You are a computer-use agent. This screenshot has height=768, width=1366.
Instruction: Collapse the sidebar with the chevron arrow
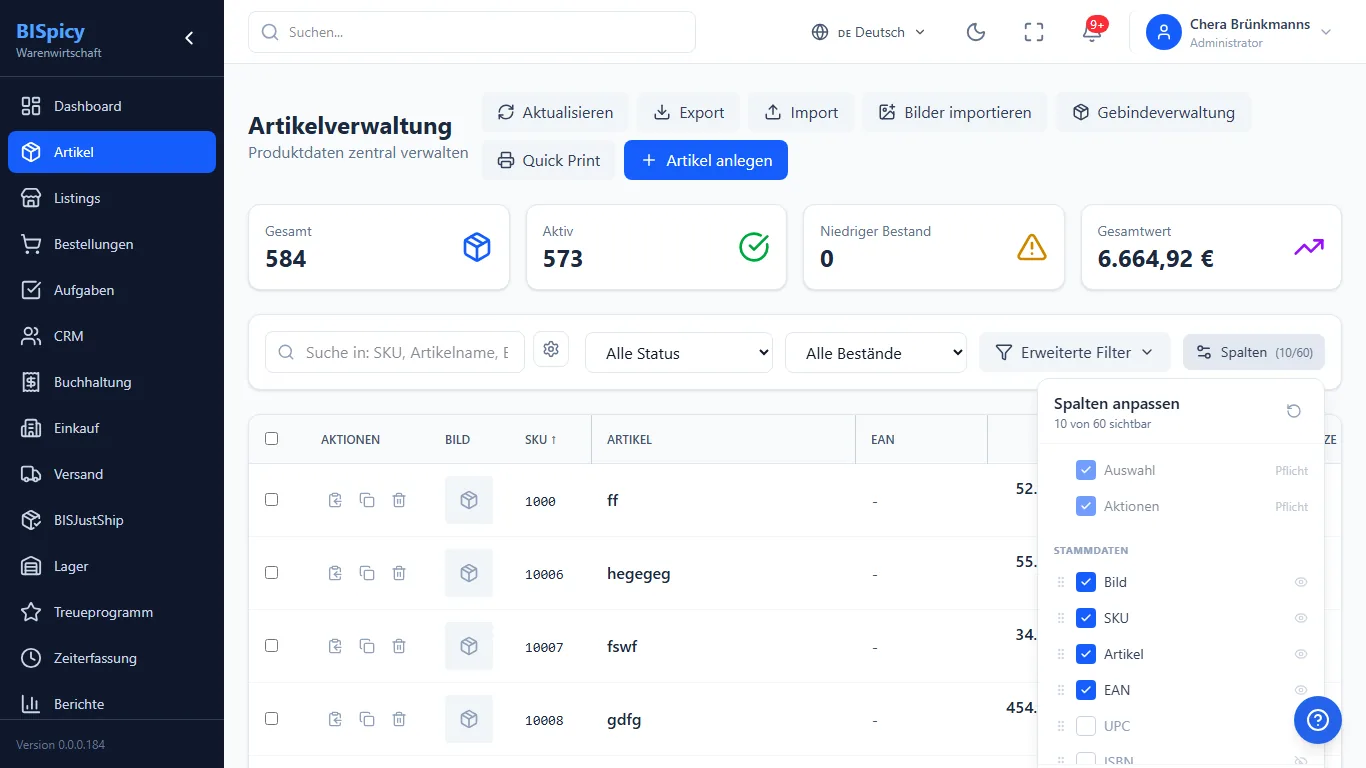(189, 38)
